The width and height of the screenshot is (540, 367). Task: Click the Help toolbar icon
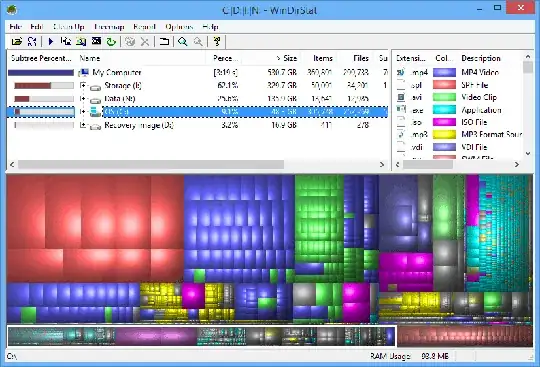pyautogui.click(x=217, y=42)
